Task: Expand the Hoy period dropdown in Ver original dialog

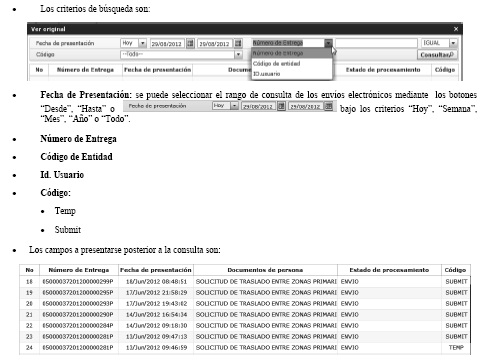Action: coord(143,43)
